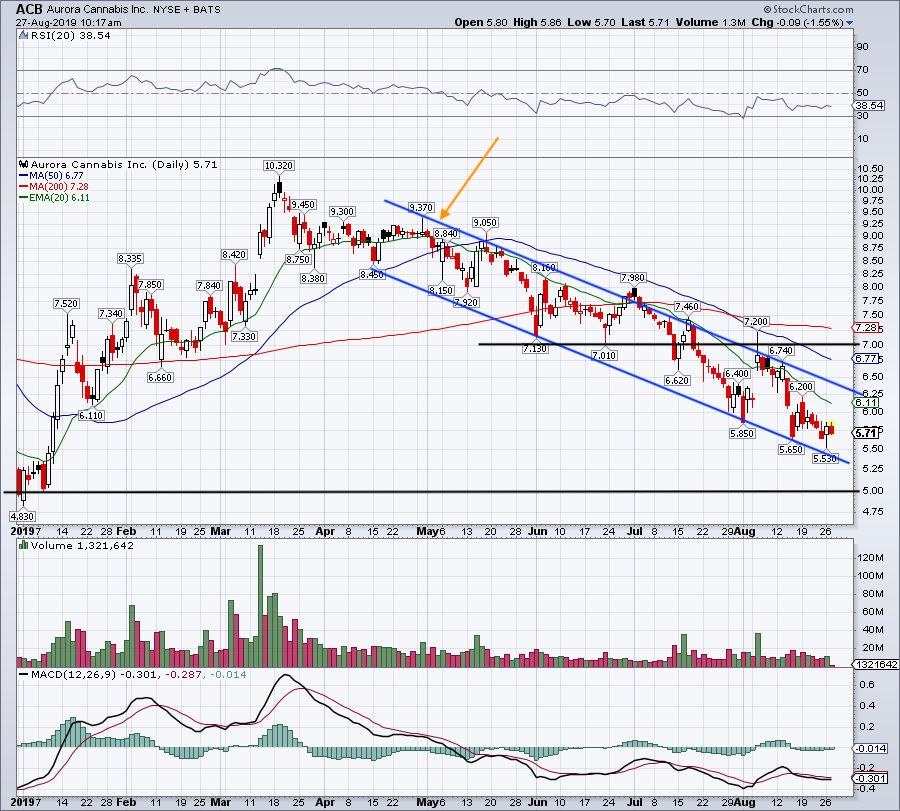The width and height of the screenshot is (900, 811).
Task: Click the 8.335 price label
Action: (130, 259)
